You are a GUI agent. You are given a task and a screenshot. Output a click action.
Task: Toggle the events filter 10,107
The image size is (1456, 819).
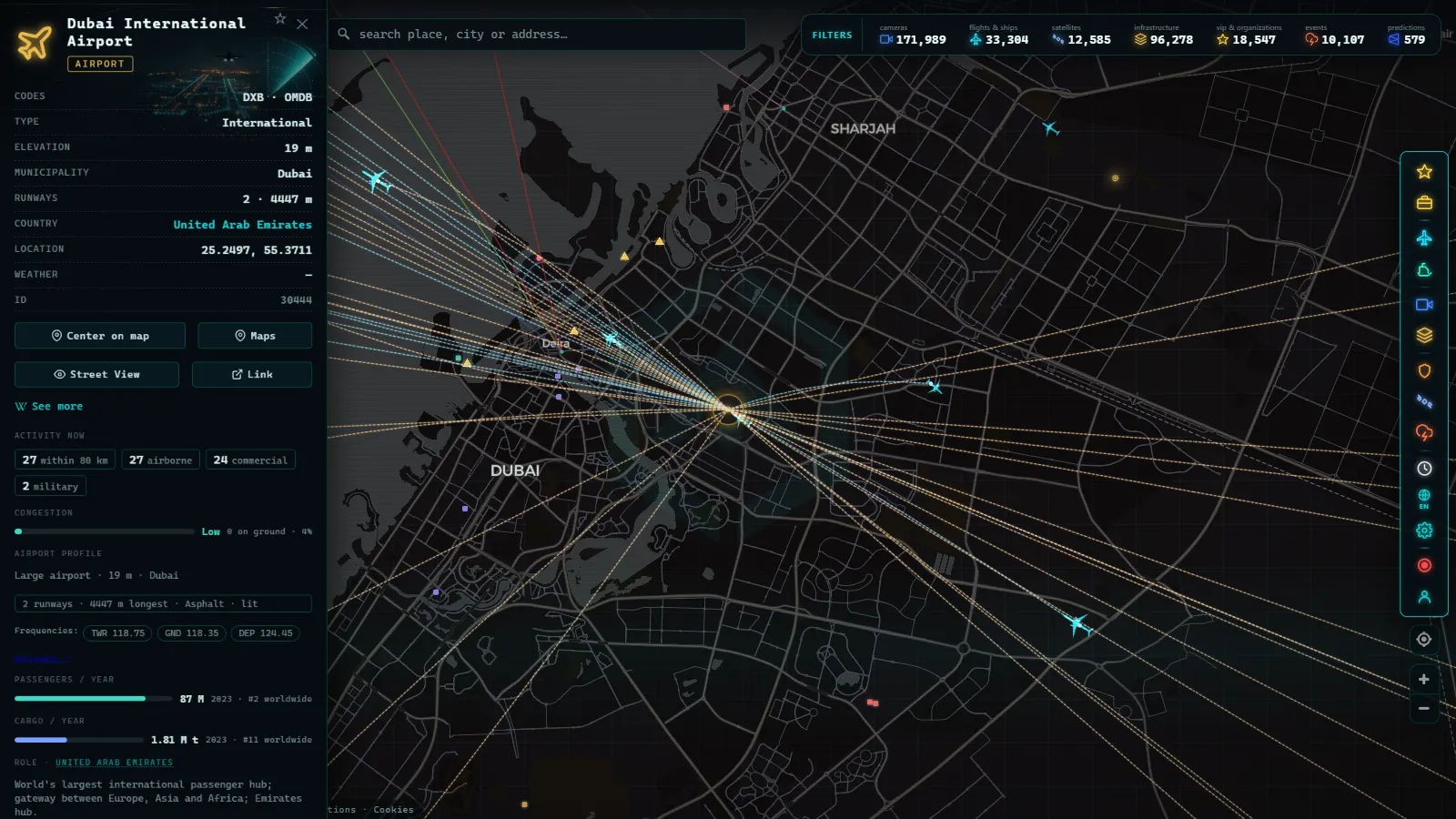click(x=1334, y=35)
